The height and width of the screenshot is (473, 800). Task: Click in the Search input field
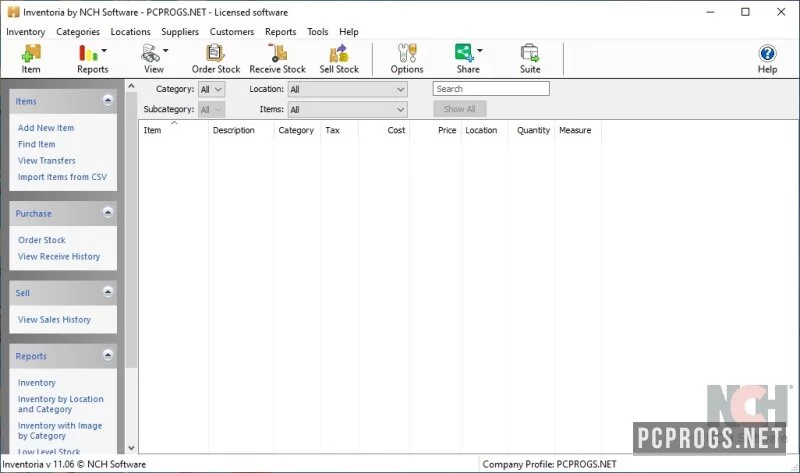491,89
